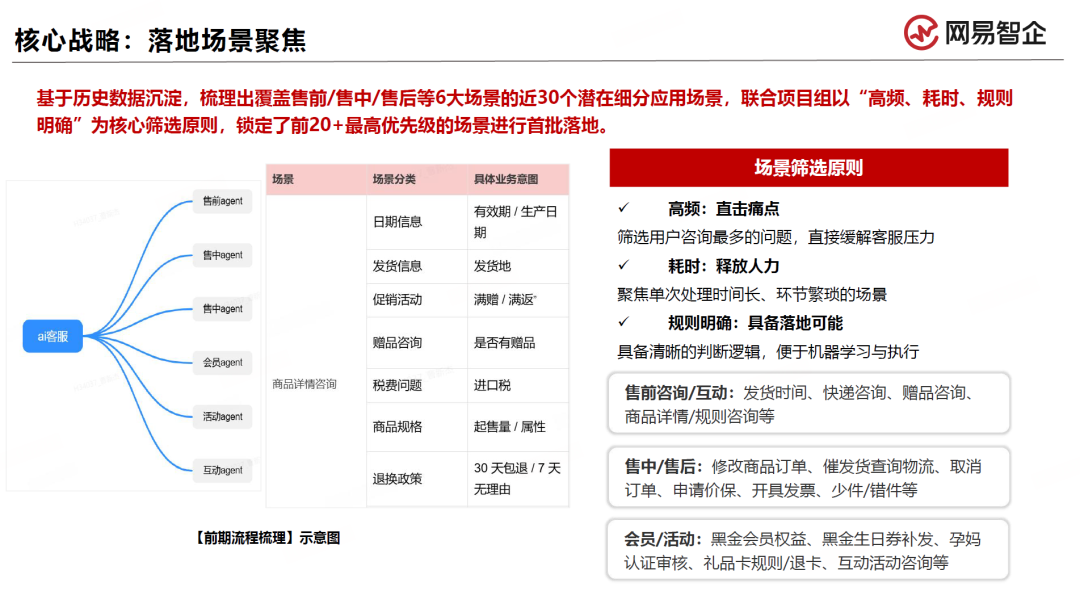
Task: Select the 售前agent mind map node
Action: (x=222, y=201)
